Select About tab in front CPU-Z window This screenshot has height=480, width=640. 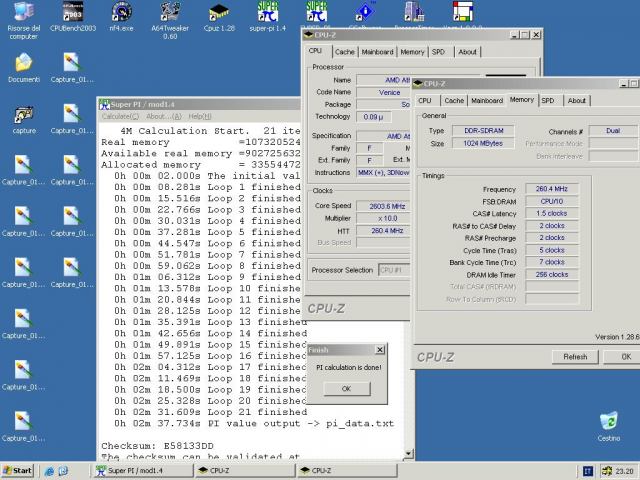(x=577, y=100)
